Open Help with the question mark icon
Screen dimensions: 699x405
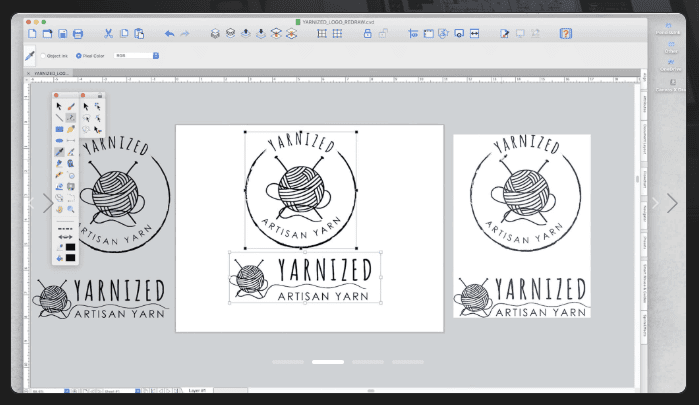566,34
